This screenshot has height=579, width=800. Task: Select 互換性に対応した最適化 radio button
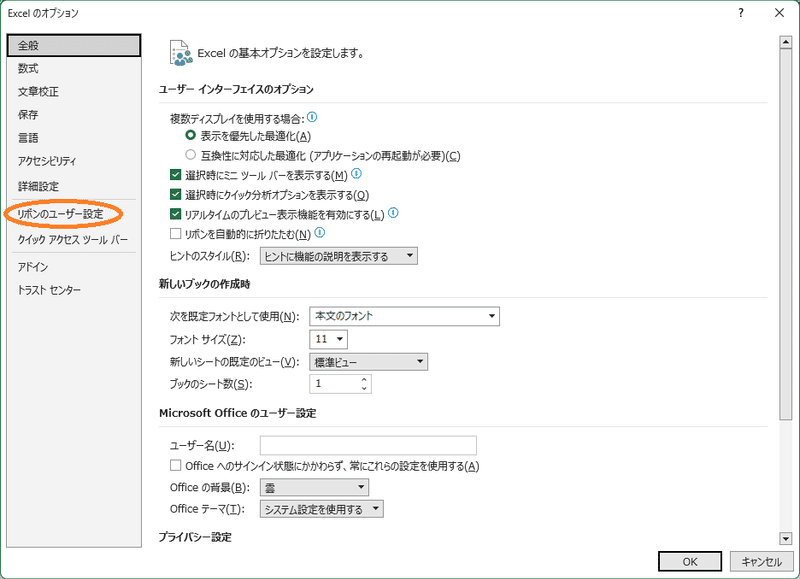pos(190,154)
